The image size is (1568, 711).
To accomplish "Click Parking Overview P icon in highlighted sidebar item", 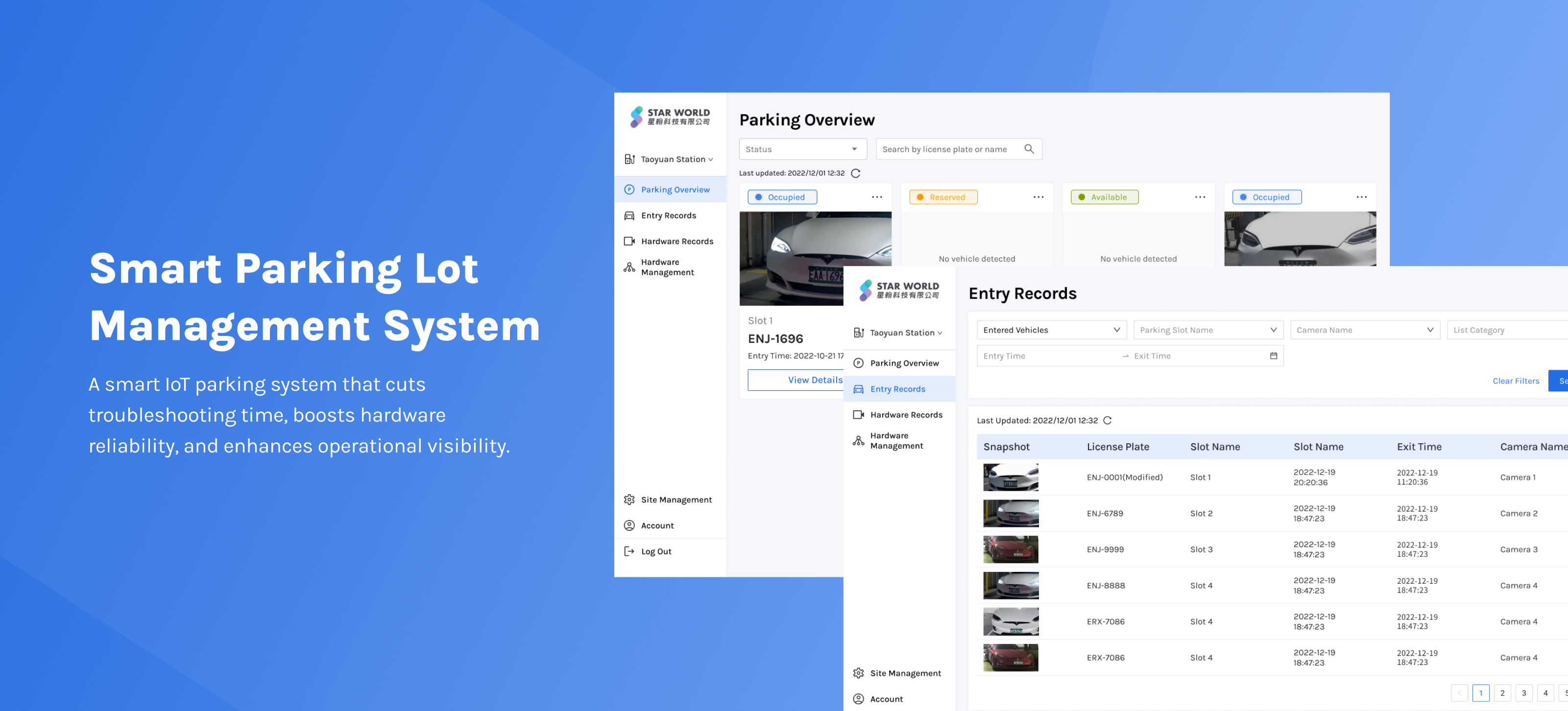I will [x=629, y=190].
